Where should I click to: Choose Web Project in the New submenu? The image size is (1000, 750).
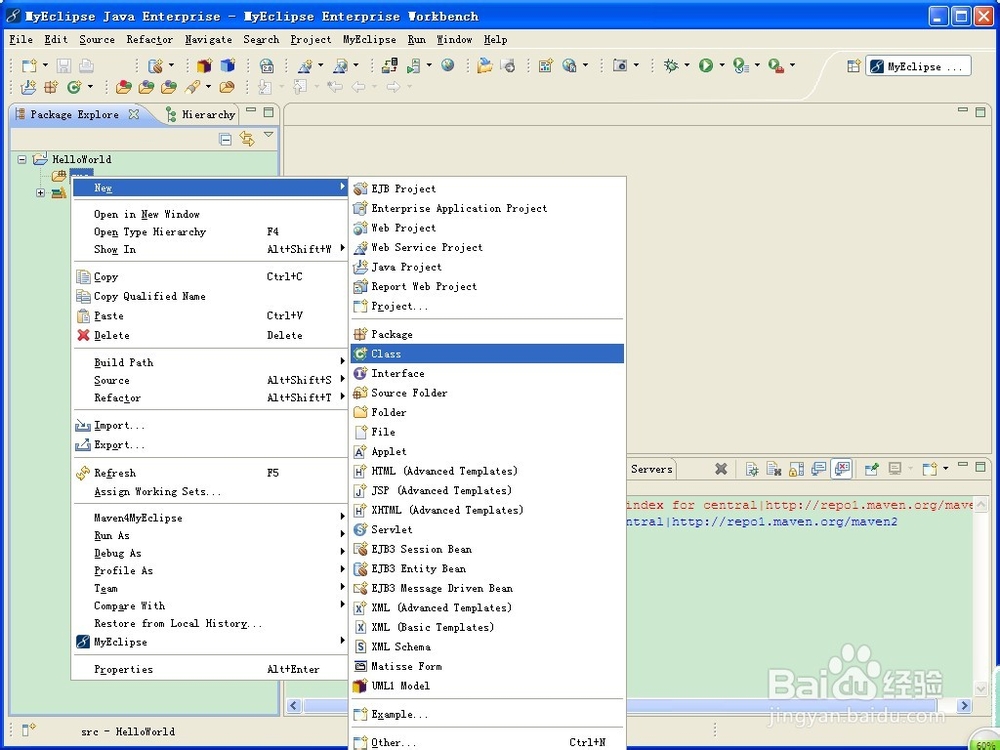coord(487,228)
